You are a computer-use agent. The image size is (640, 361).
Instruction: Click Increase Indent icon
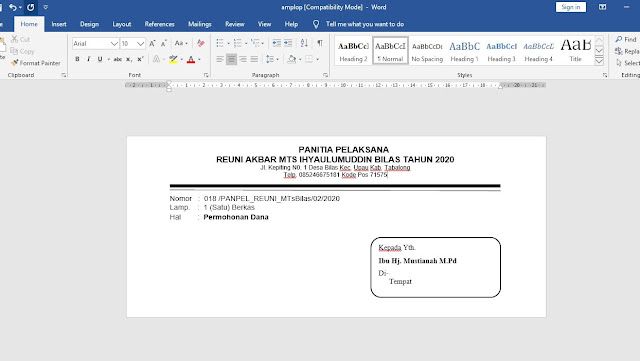tap(288, 43)
